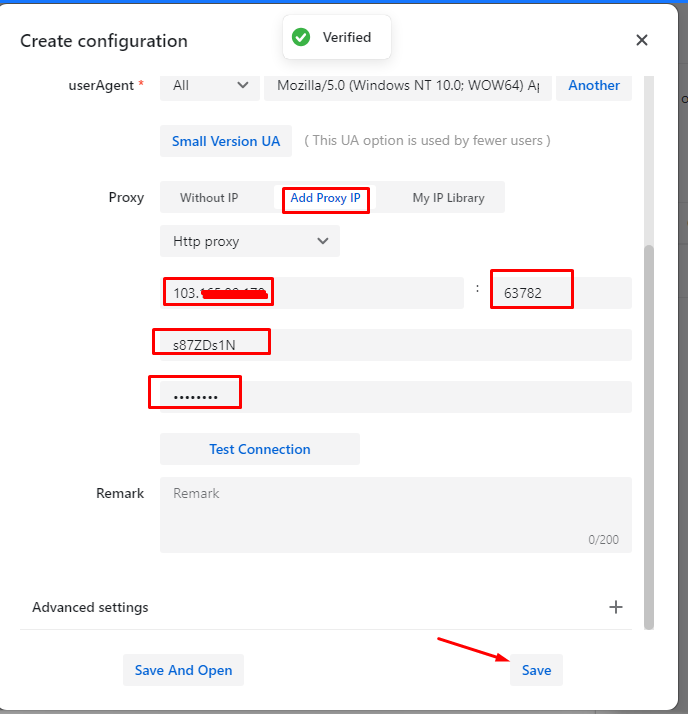Close the Create configuration dialog
This screenshot has width=688, height=714.
[642, 40]
